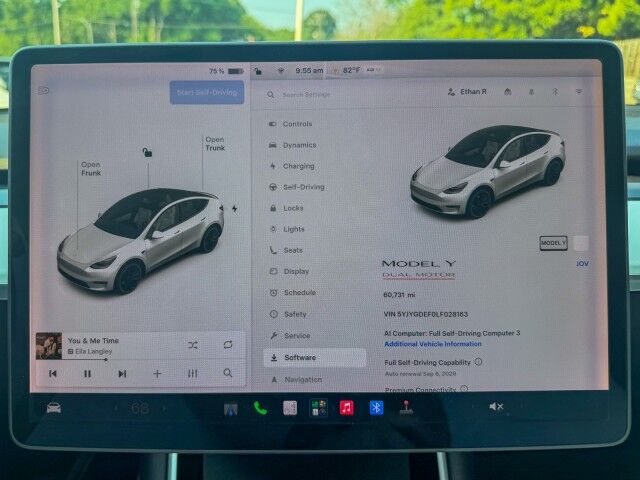Tap the info icon beside Full Self-Driving Capability

point(479,362)
